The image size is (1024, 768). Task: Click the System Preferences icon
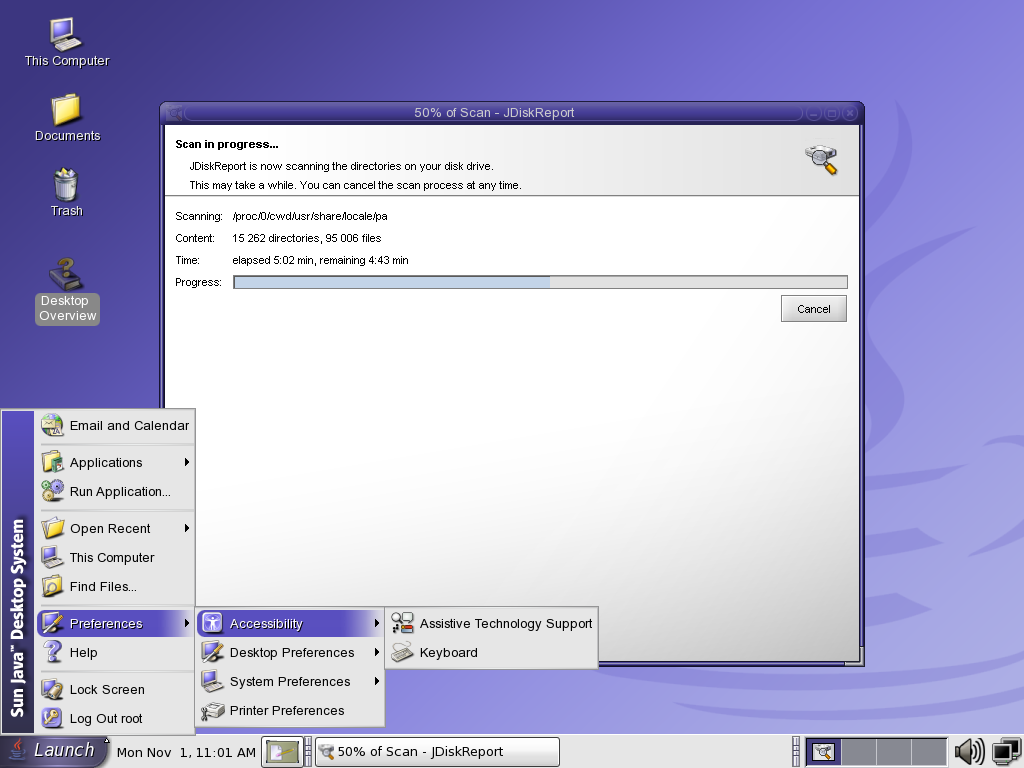pos(212,681)
